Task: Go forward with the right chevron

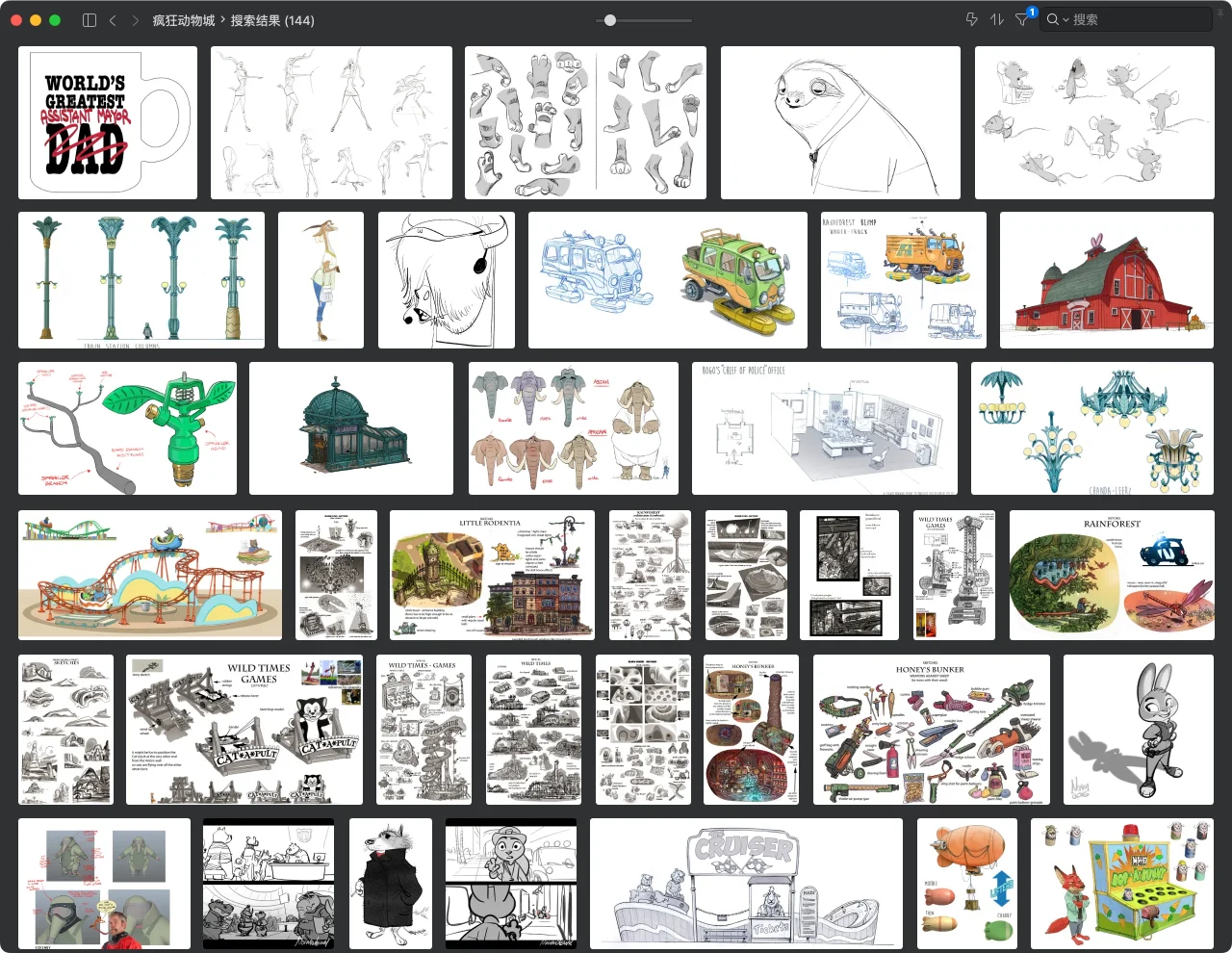Action: point(135,19)
